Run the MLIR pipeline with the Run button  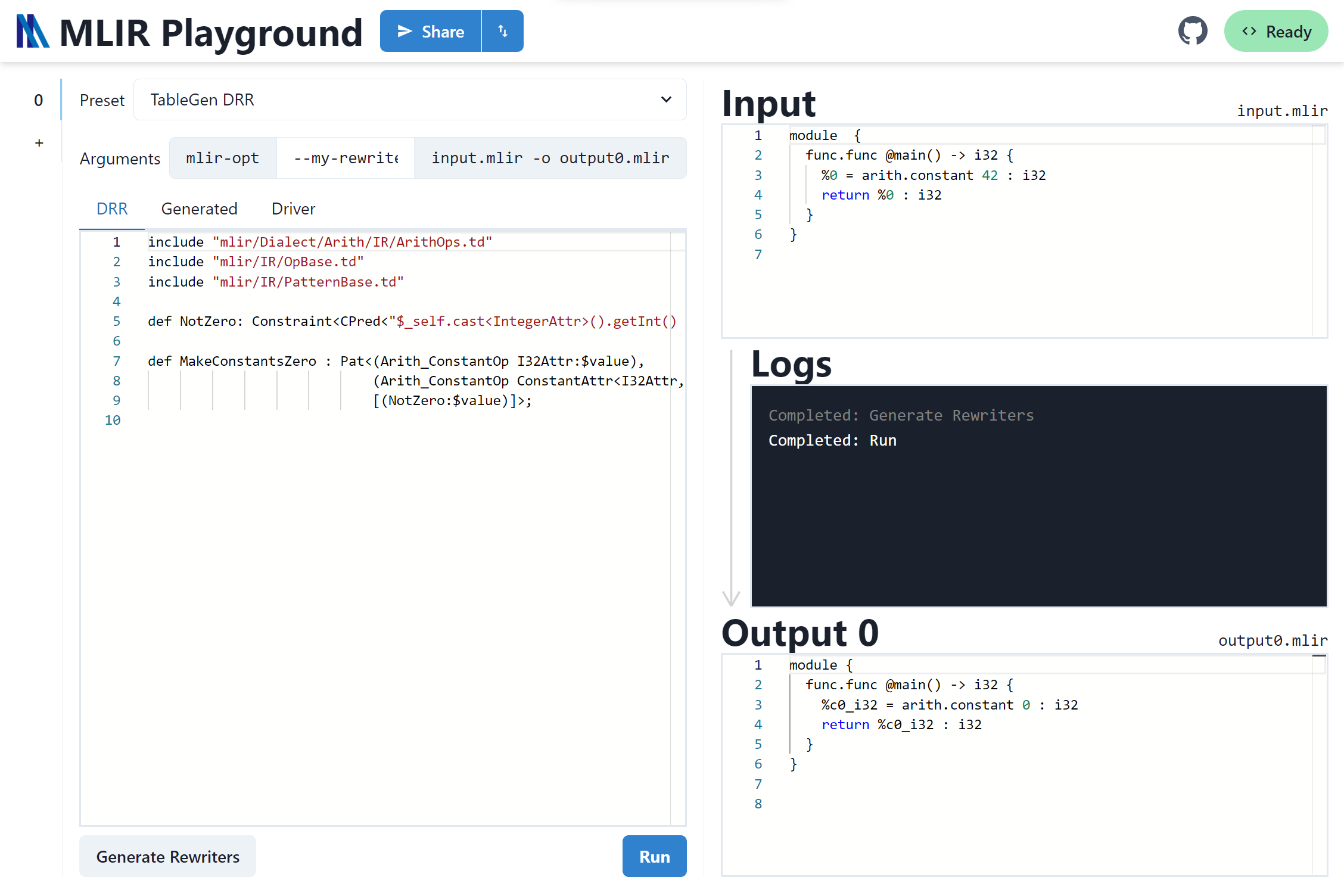pos(654,856)
